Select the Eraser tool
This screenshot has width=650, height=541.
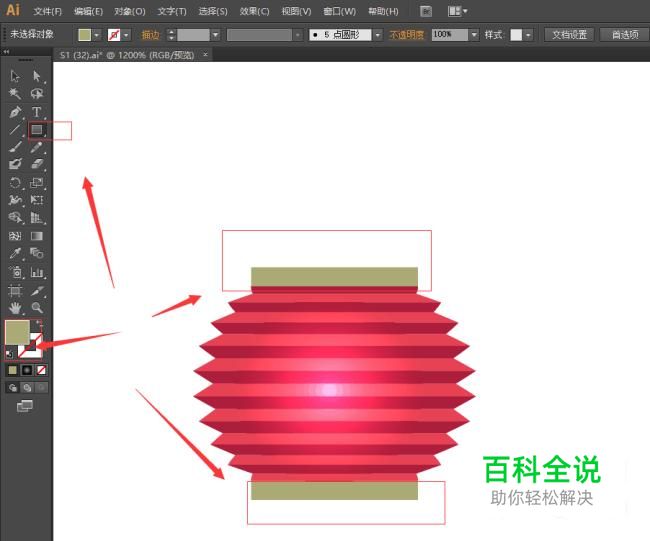(37, 164)
